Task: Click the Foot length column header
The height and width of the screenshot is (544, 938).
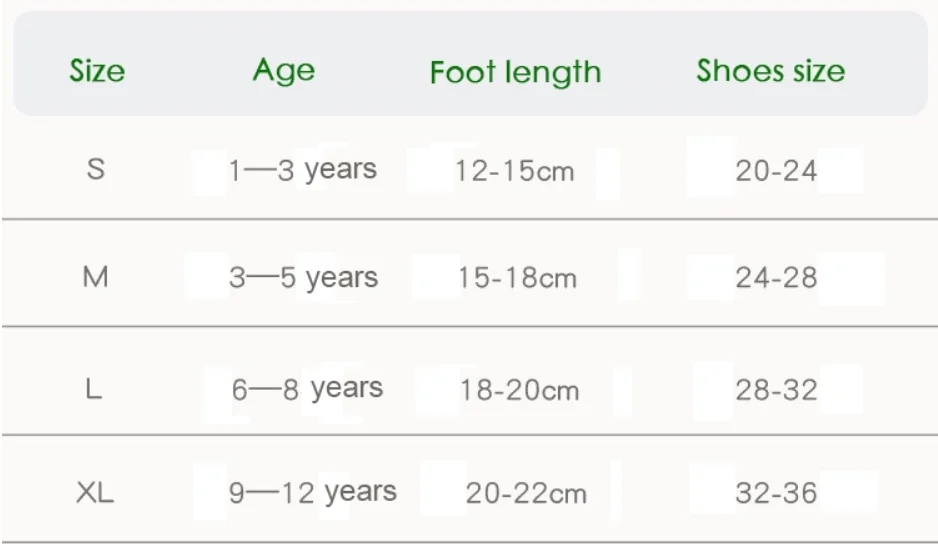Action: coord(515,72)
